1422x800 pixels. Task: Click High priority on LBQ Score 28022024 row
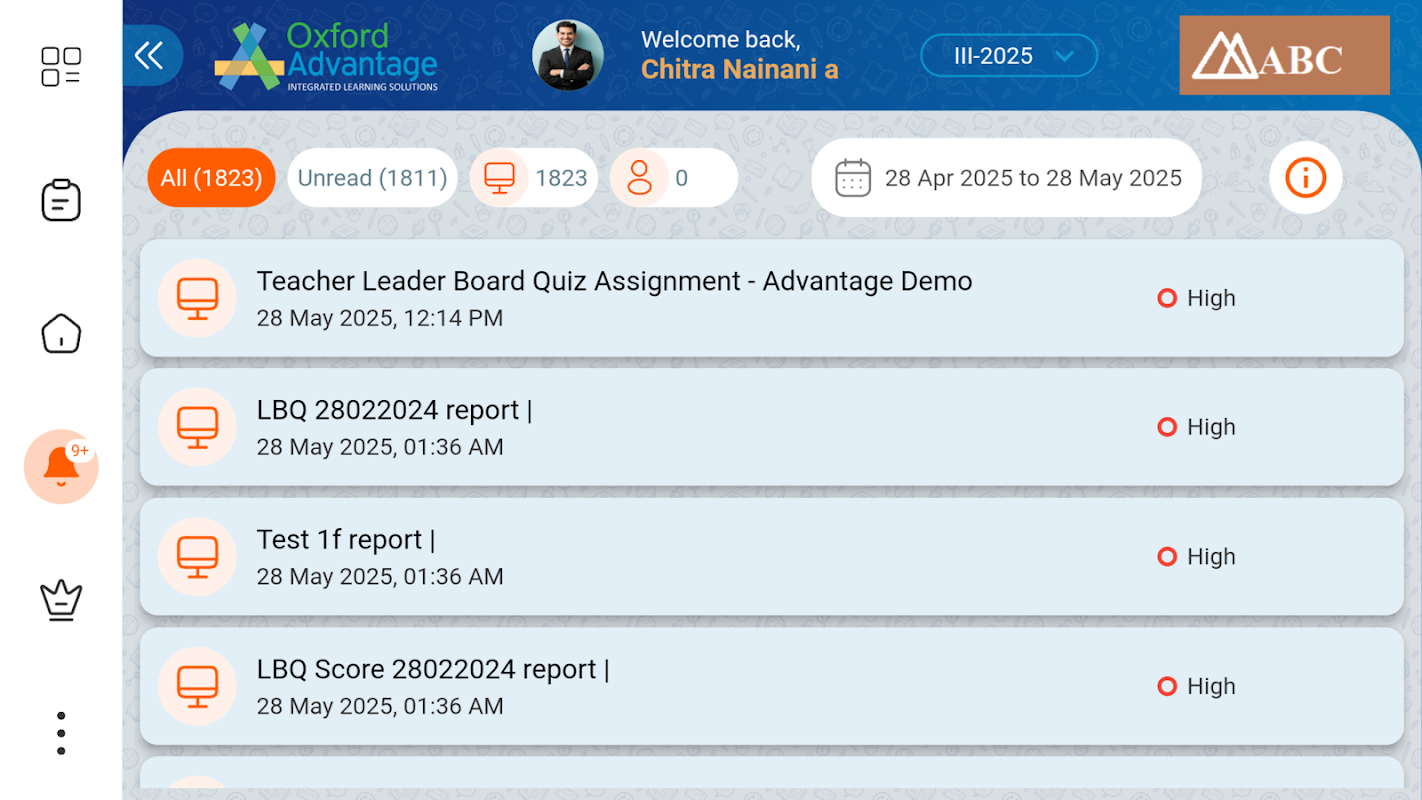(1196, 686)
